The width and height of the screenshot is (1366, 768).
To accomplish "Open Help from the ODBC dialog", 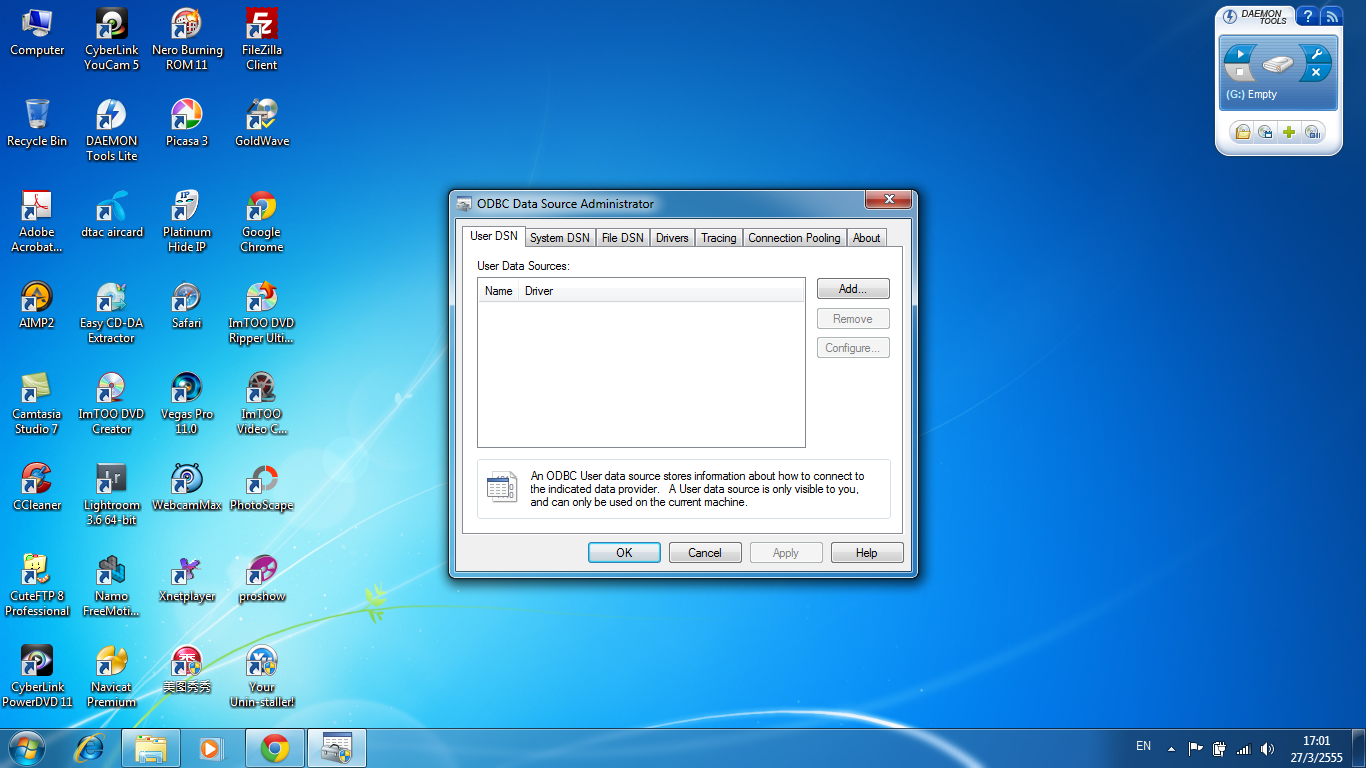I will [x=867, y=553].
